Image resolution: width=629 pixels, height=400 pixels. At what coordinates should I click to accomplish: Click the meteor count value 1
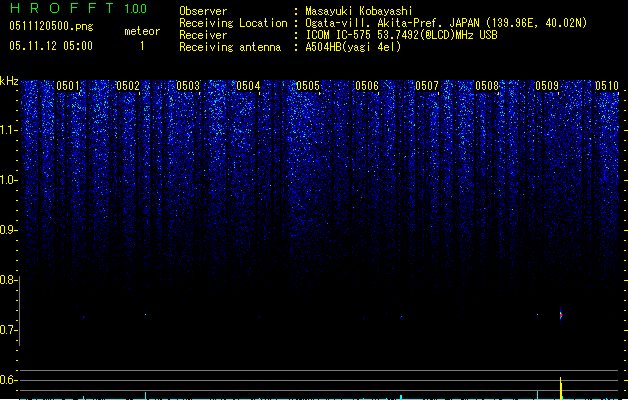142,46
